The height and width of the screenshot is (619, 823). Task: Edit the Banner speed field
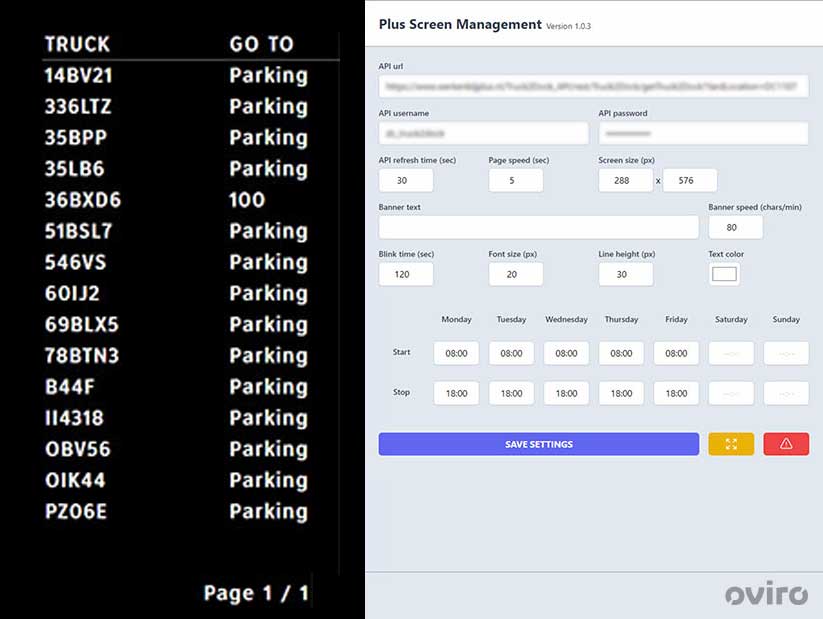tap(736, 227)
